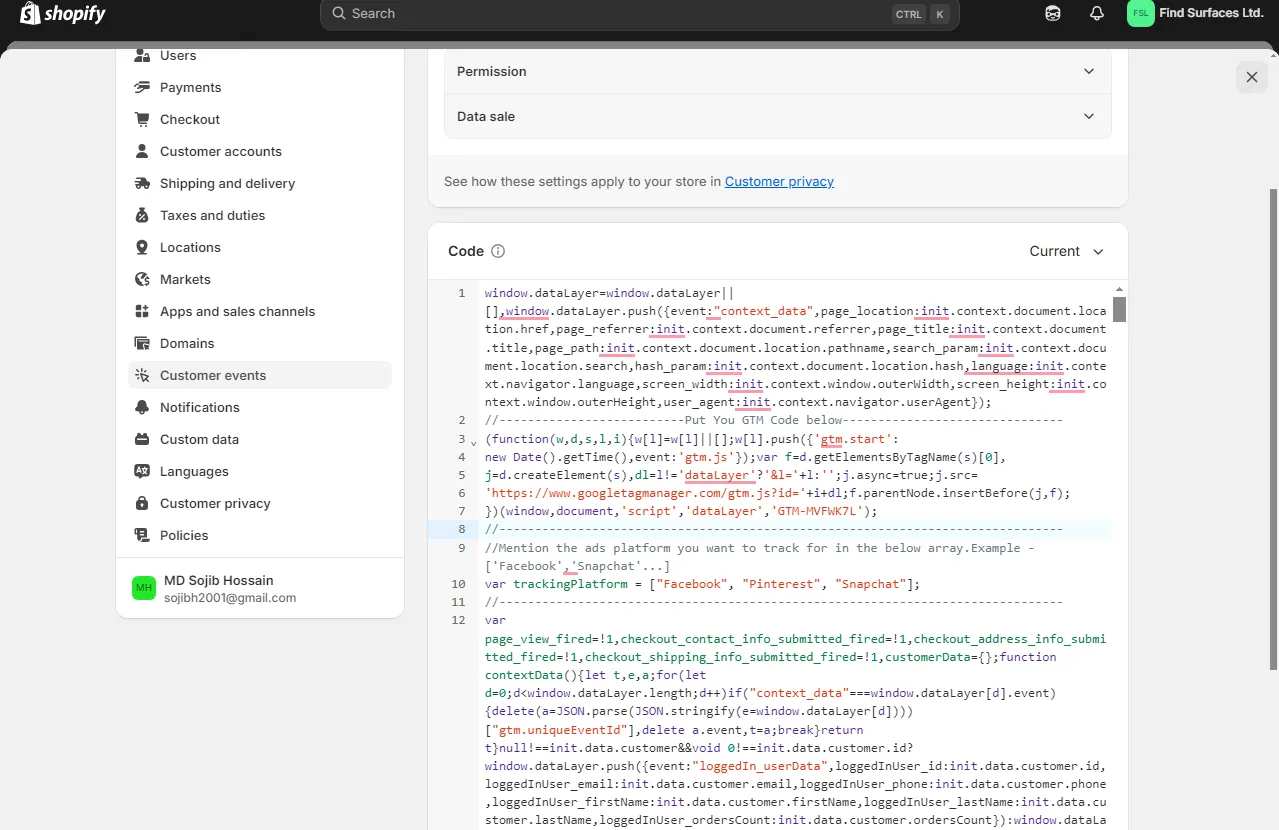Click the MH user avatar

144,588
